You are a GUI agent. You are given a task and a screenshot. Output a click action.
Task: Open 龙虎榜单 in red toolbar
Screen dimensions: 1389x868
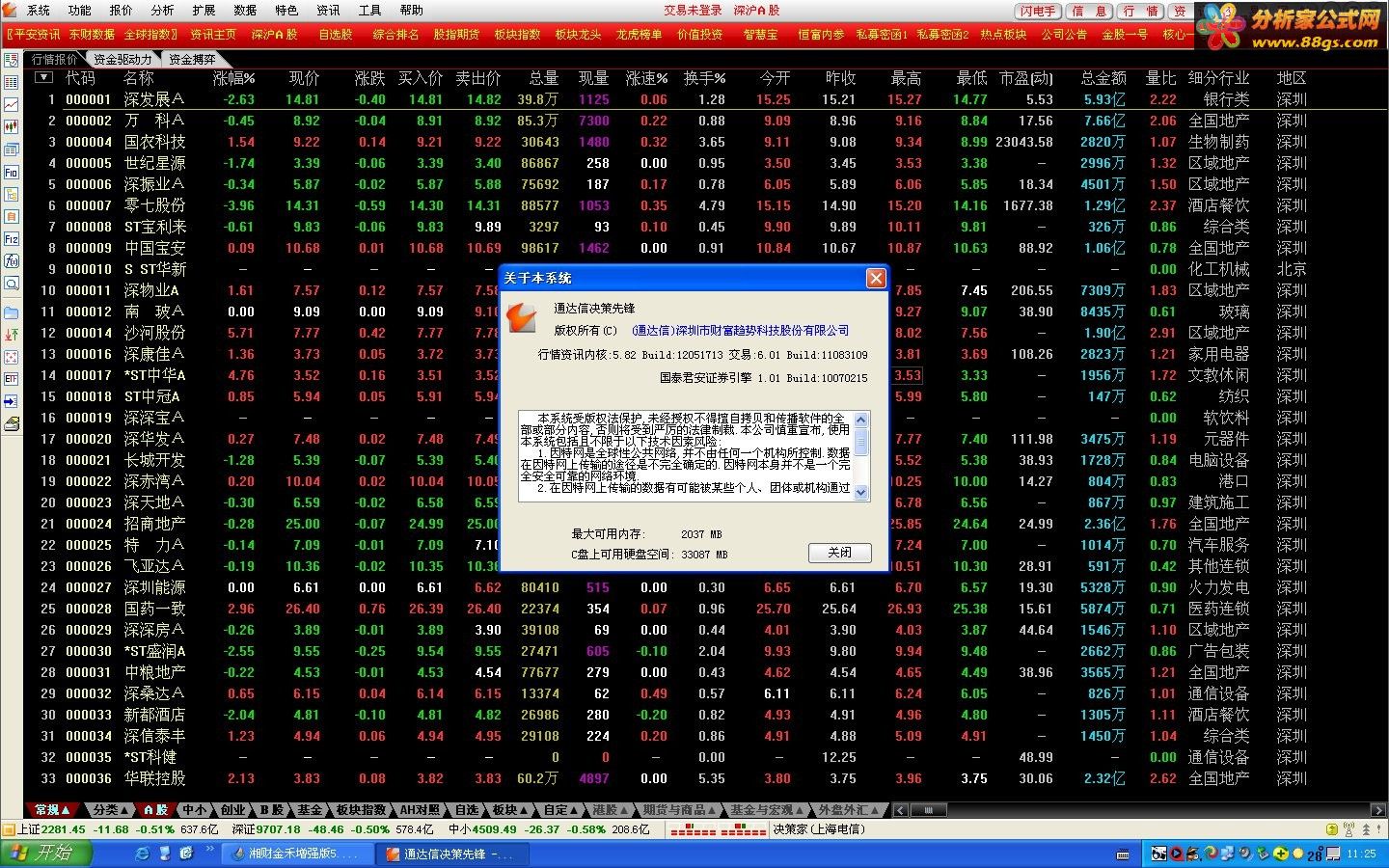tap(639, 34)
